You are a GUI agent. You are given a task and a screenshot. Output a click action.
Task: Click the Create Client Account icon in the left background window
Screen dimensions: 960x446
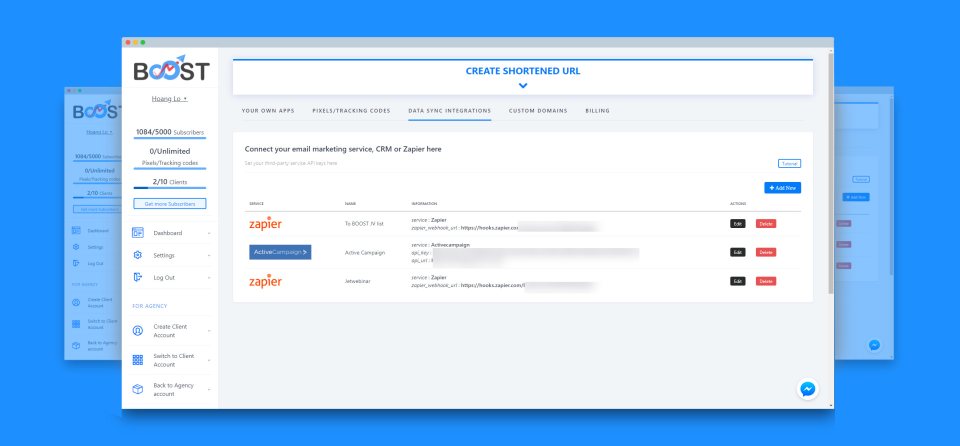click(76, 302)
